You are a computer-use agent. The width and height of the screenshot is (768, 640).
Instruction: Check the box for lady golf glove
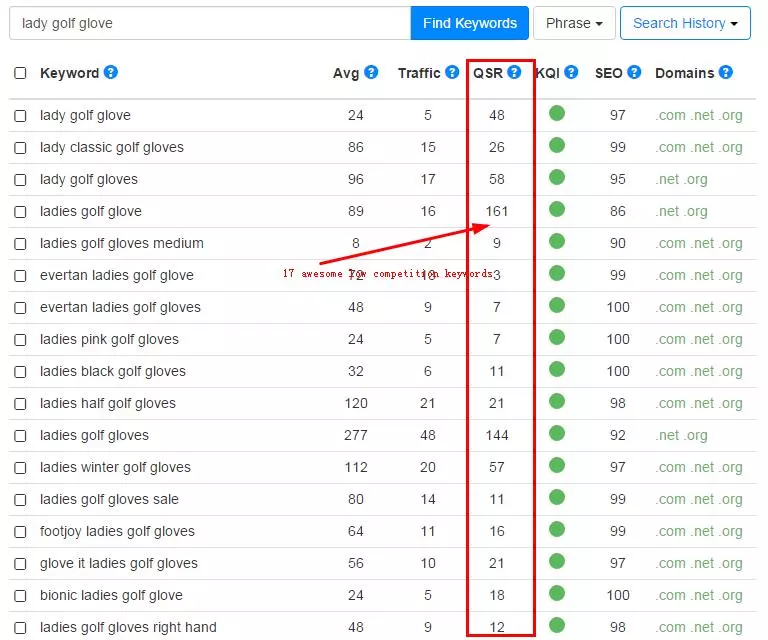20,116
